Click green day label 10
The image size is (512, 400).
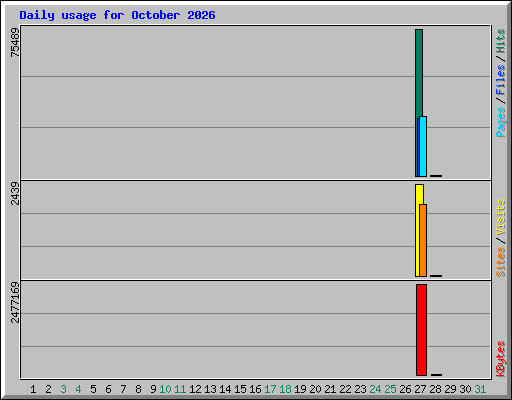[x=165, y=389]
